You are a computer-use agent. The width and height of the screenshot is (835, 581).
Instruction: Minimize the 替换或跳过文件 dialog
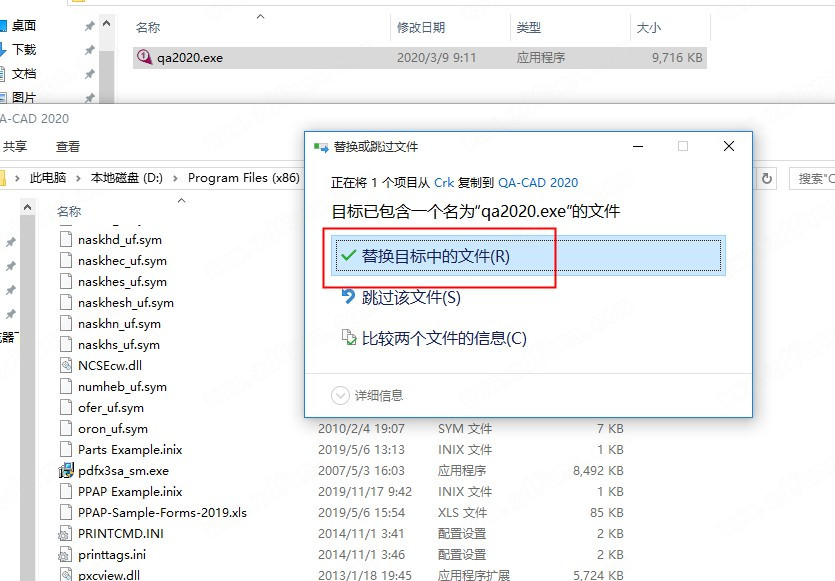point(638,146)
